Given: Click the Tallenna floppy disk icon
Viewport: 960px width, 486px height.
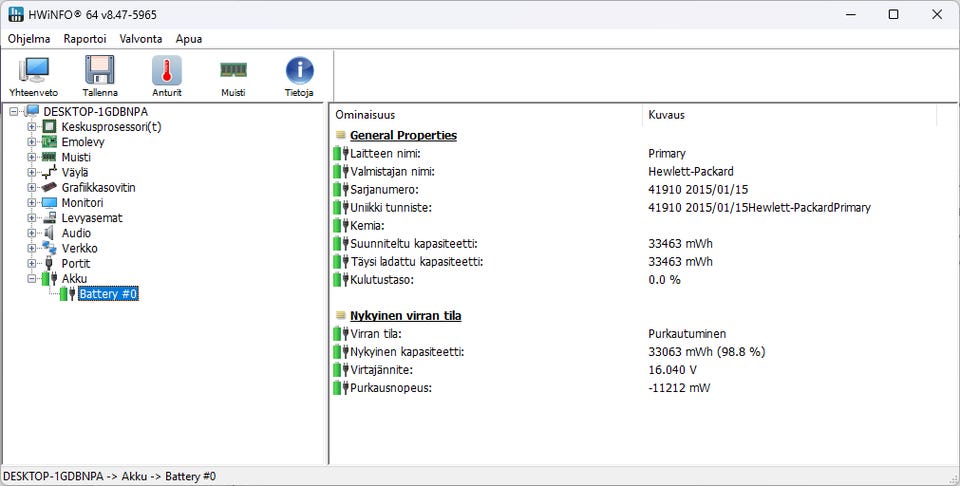Looking at the screenshot, I should [100, 70].
